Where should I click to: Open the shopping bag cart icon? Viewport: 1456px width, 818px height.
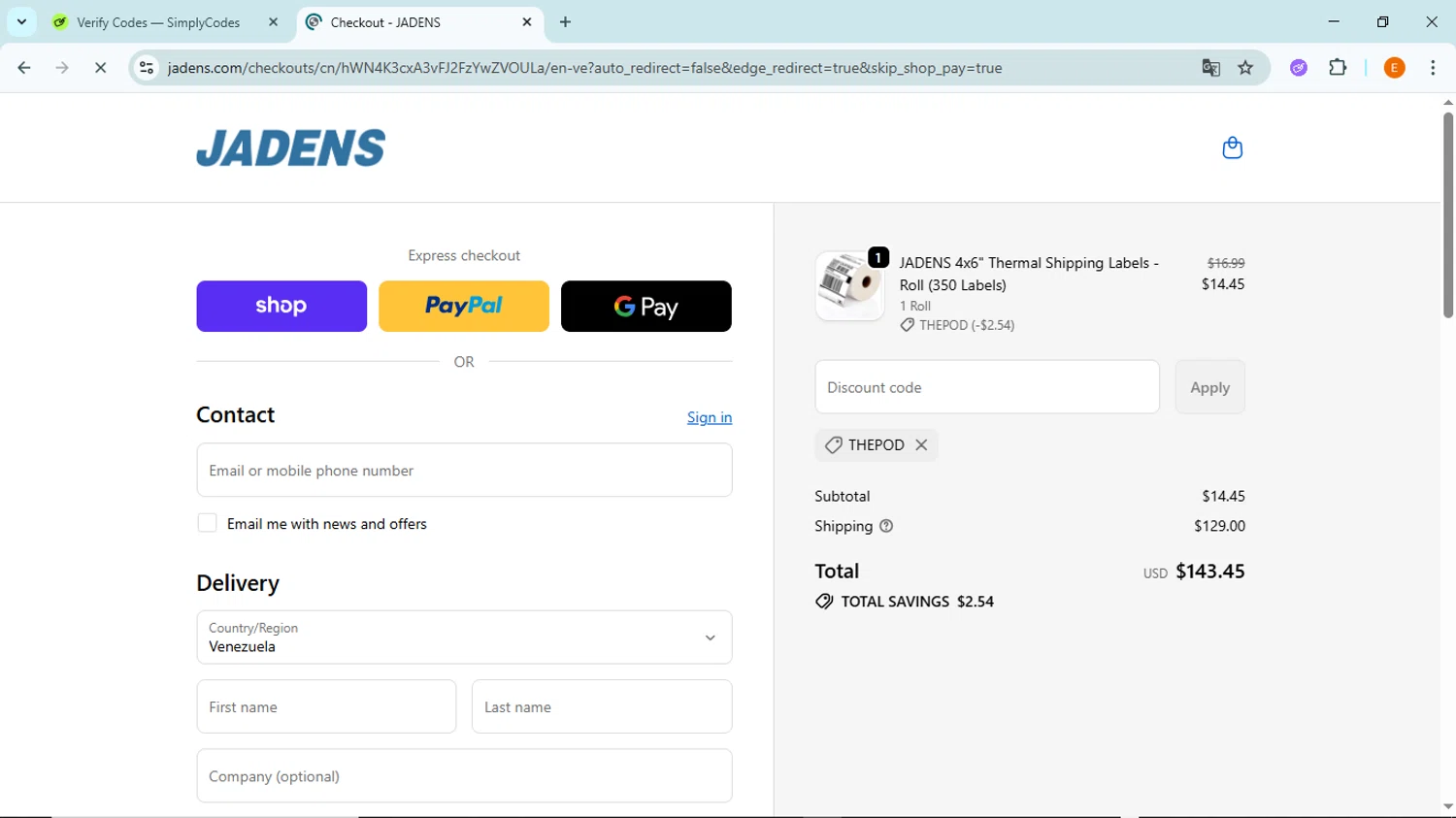coord(1232,147)
